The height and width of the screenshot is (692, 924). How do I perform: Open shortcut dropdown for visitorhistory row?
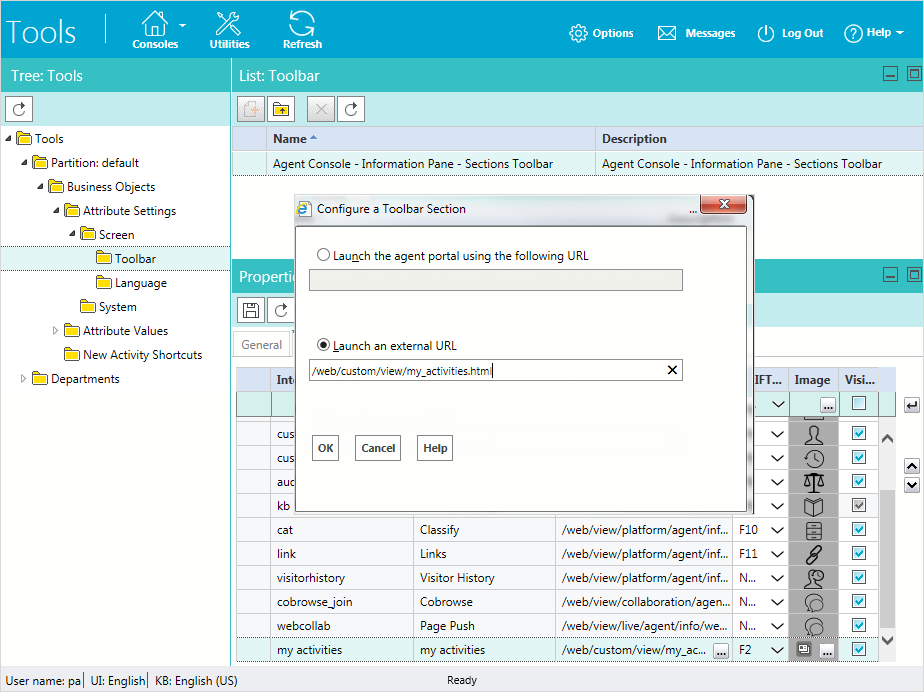[x=777, y=578]
